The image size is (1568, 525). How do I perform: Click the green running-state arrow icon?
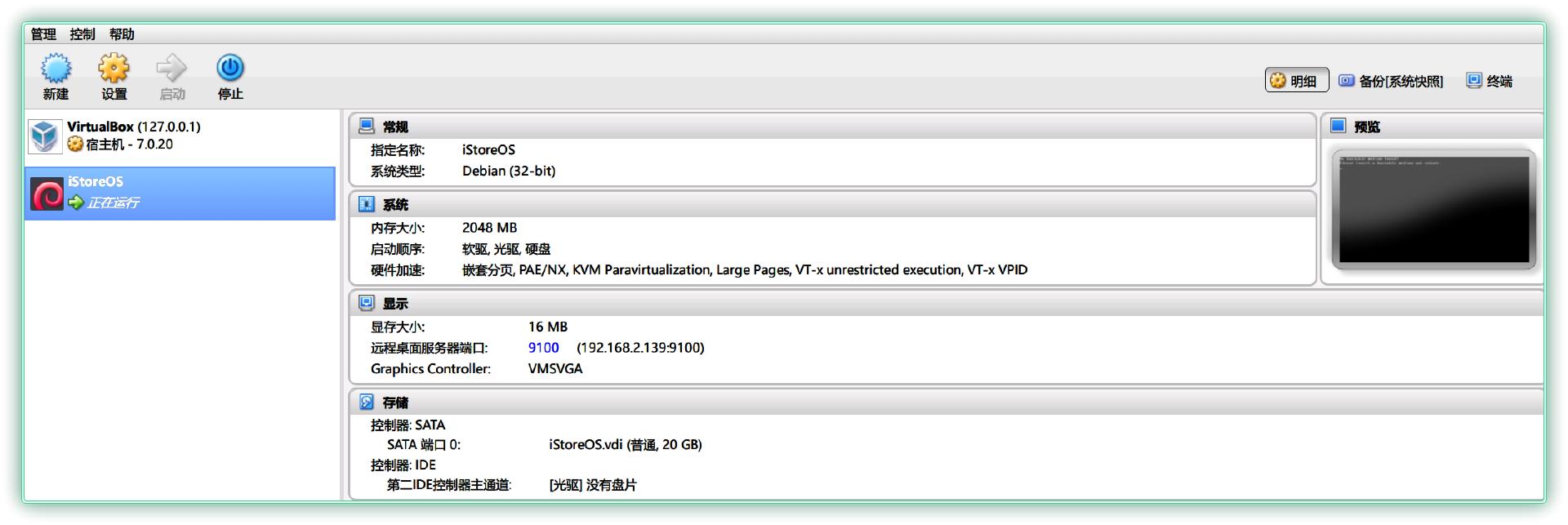[76, 202]
